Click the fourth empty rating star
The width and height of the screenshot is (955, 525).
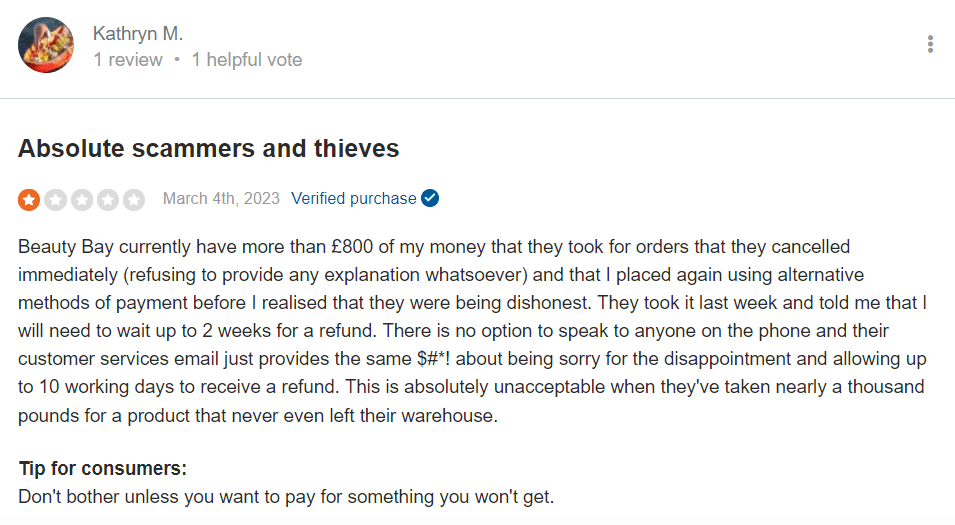107,199
